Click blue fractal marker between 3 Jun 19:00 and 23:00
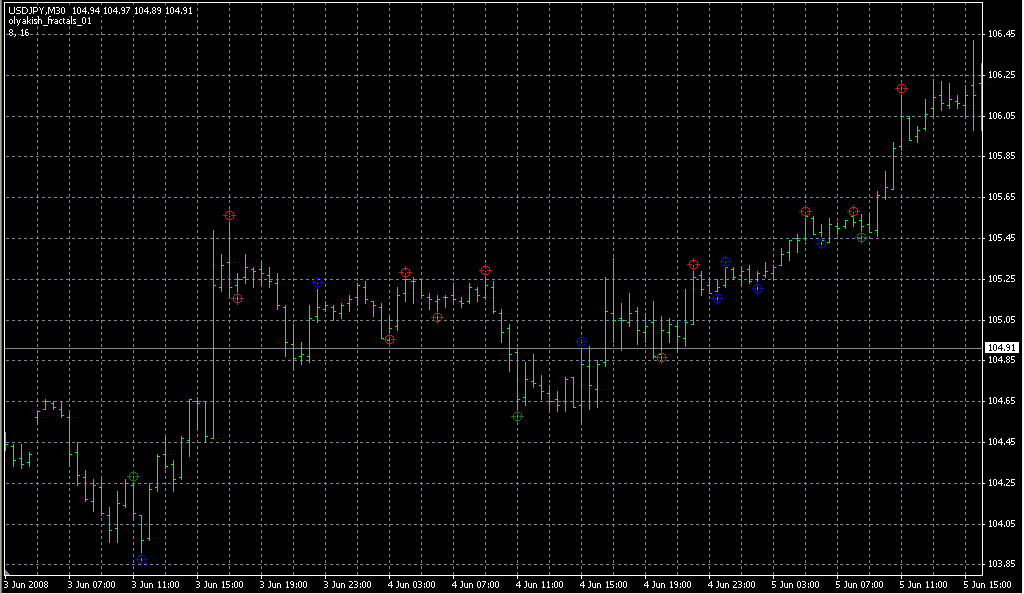The image size is (1024, 594). (x=317, y=283)
